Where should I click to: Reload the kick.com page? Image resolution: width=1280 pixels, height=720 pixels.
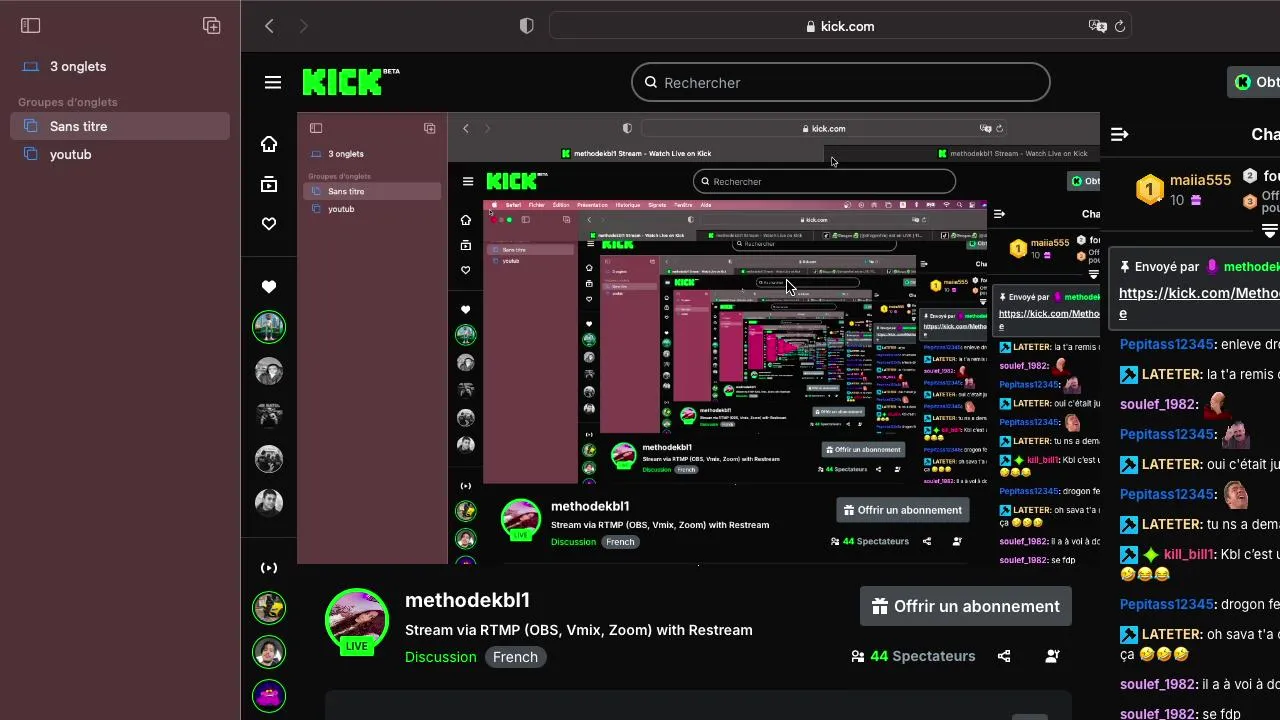point(1120,26)
